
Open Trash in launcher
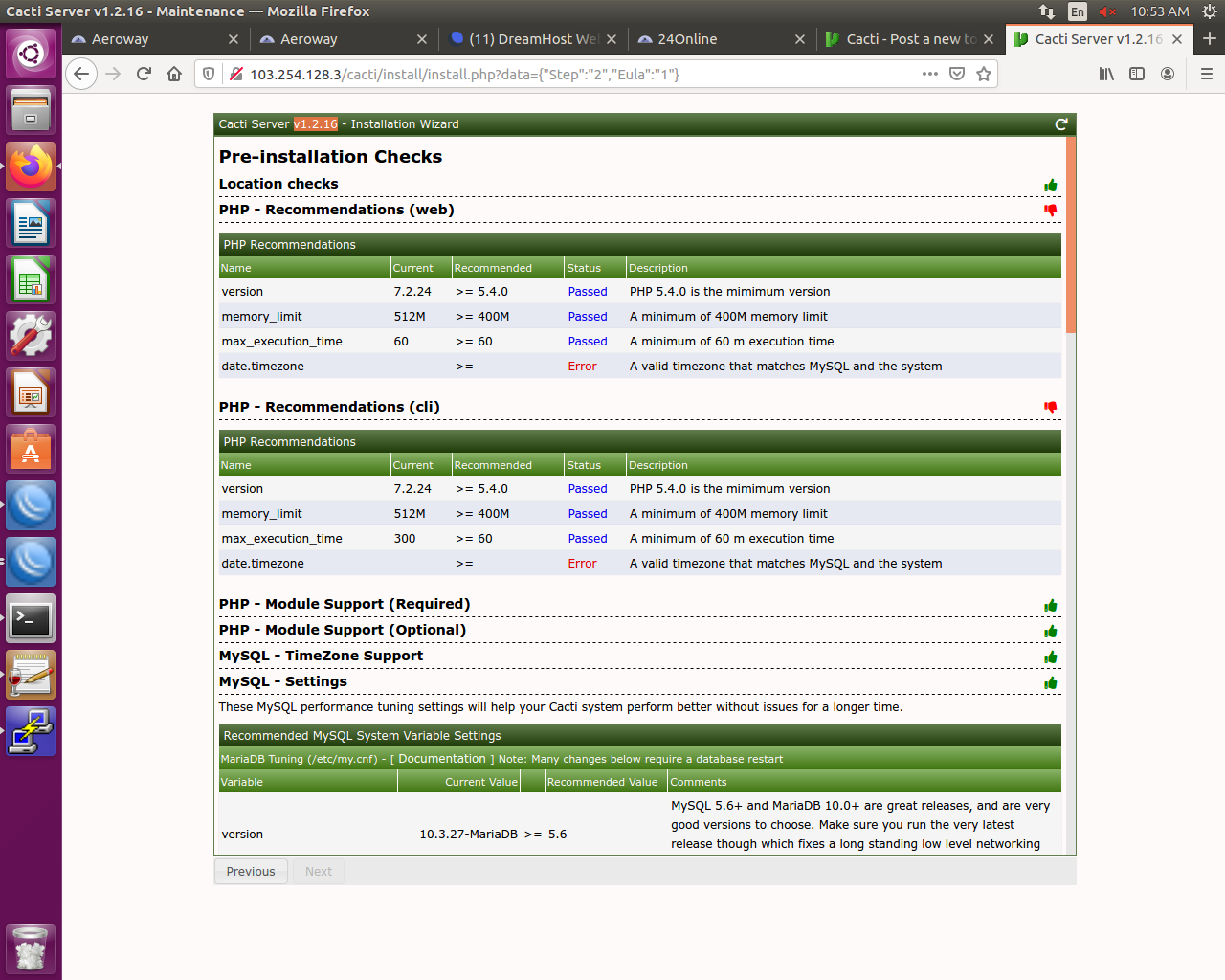coord(31,948)
